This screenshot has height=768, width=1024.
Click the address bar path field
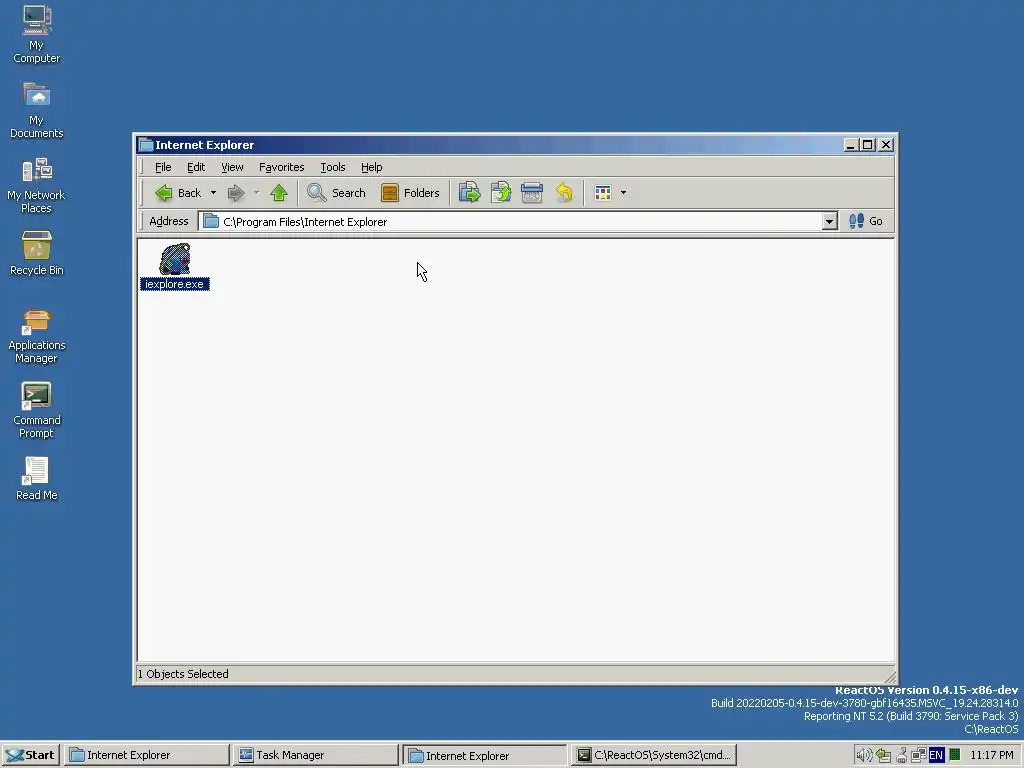(509, 221)
